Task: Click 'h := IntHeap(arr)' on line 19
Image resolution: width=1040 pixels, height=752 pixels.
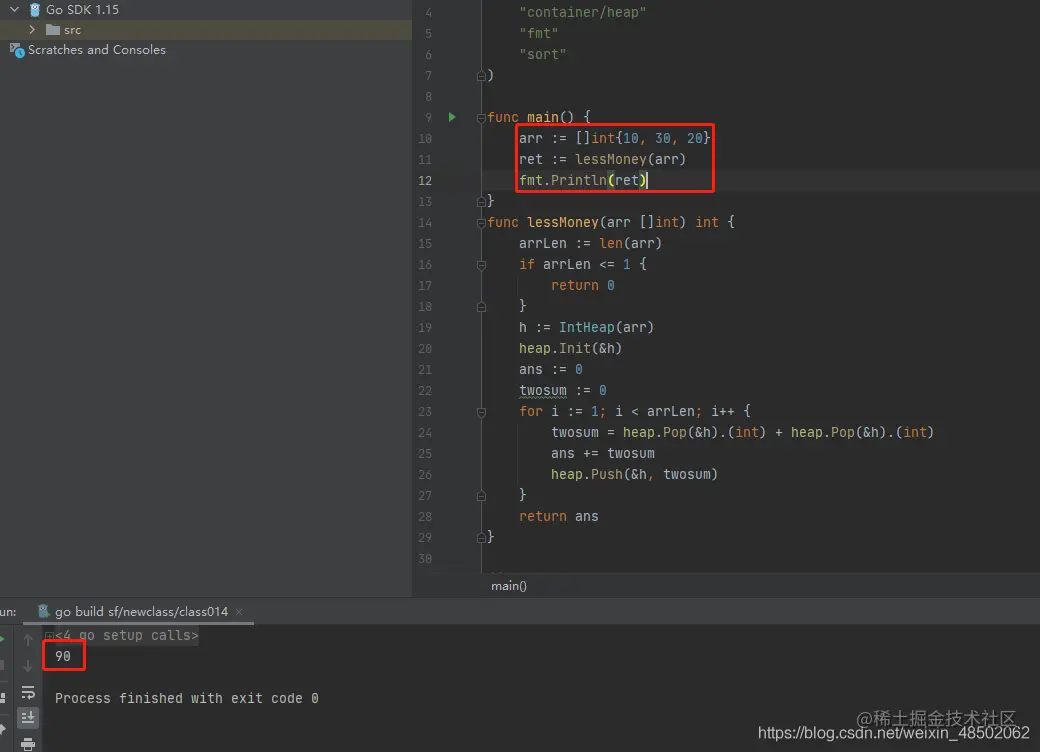Action: [586, 327]
